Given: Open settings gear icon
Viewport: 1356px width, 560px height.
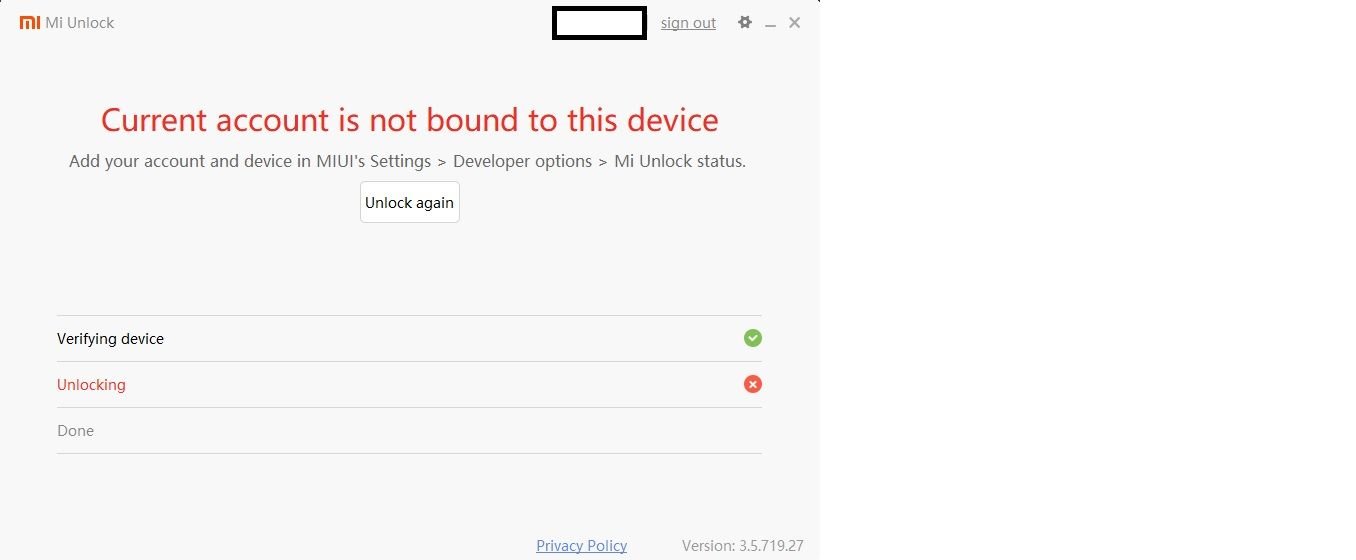Looking at the screenshot, I should click(x=745, y=22).
